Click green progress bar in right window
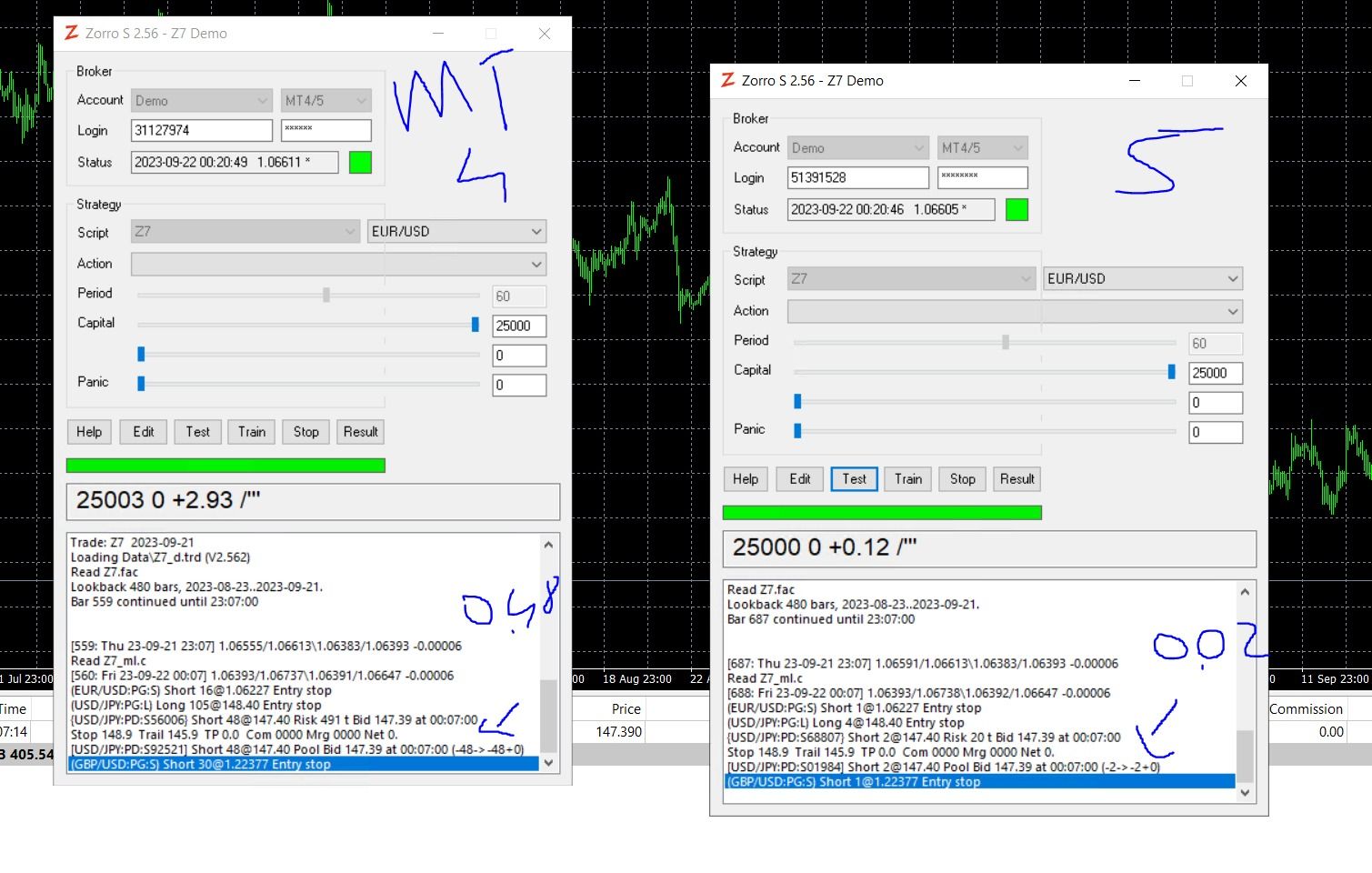The image size is (1372, 873). (x=882, y=513)
